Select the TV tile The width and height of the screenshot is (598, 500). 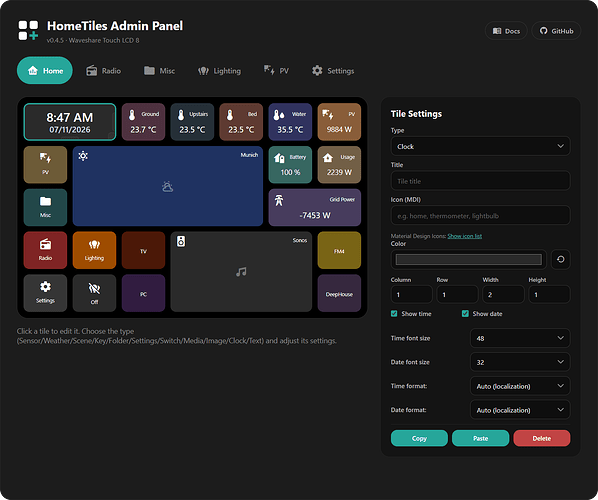pos(143,250)
